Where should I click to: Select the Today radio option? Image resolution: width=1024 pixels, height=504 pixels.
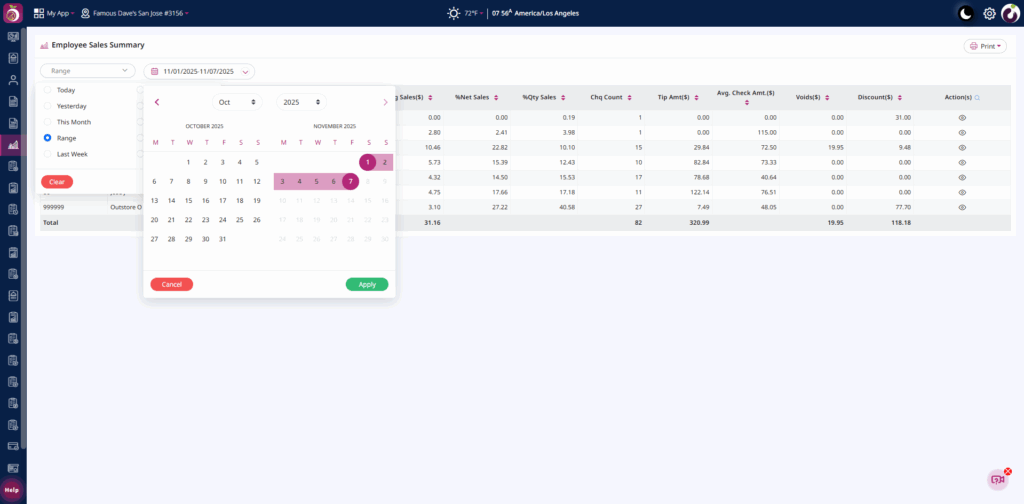[x=48, y=90]
